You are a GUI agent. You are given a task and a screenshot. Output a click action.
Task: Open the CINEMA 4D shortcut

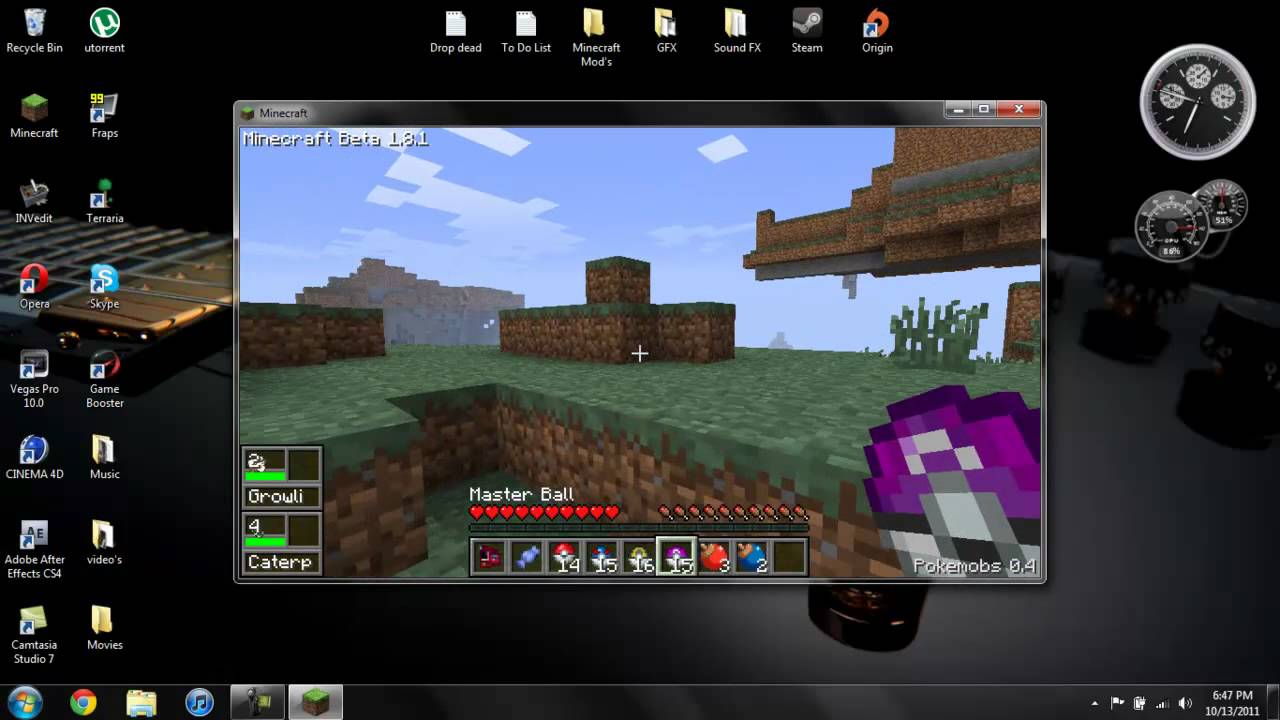pos(34,458)
